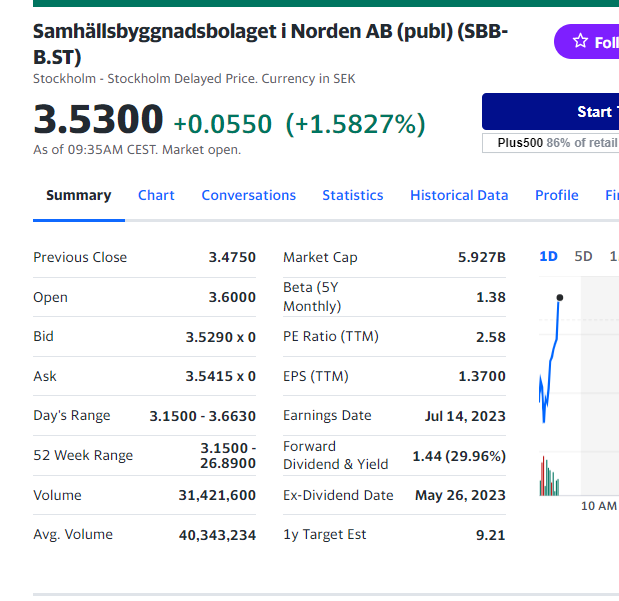This screenshot has height=601, width=619.
Task: Open the Historical Data tab
Action: [x=459, y=195]
